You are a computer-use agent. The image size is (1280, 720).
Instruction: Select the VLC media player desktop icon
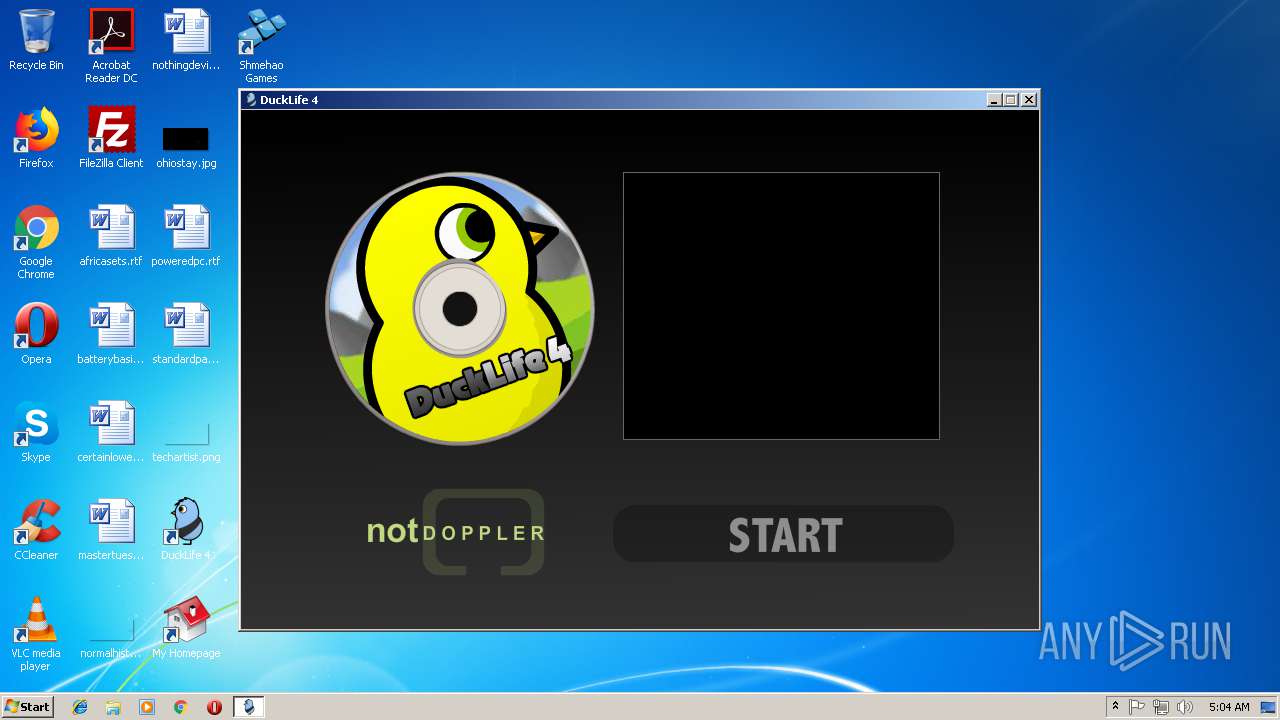pos(36,634)
